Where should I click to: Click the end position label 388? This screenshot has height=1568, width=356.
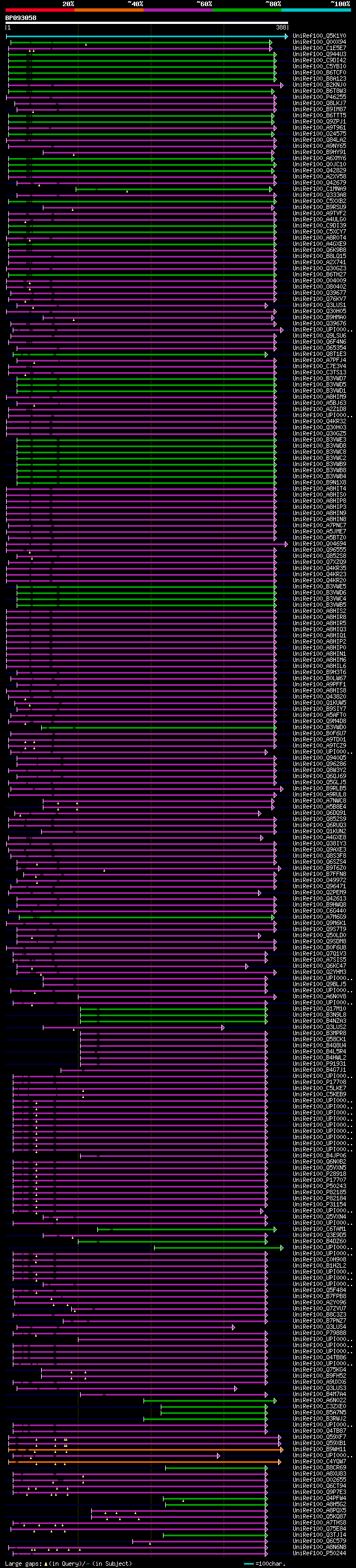281,27
